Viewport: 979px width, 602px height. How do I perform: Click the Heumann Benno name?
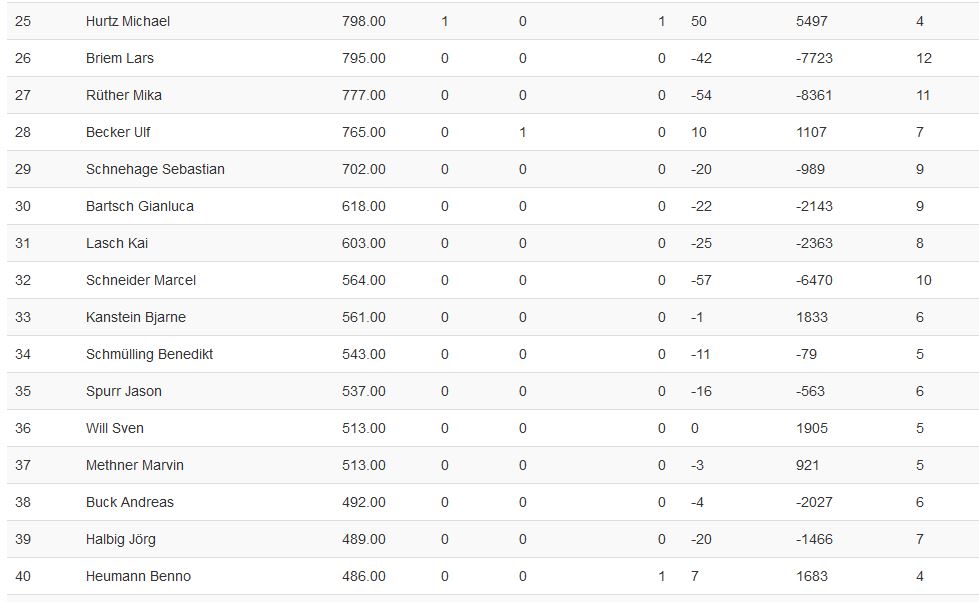(x=138, y=576)
